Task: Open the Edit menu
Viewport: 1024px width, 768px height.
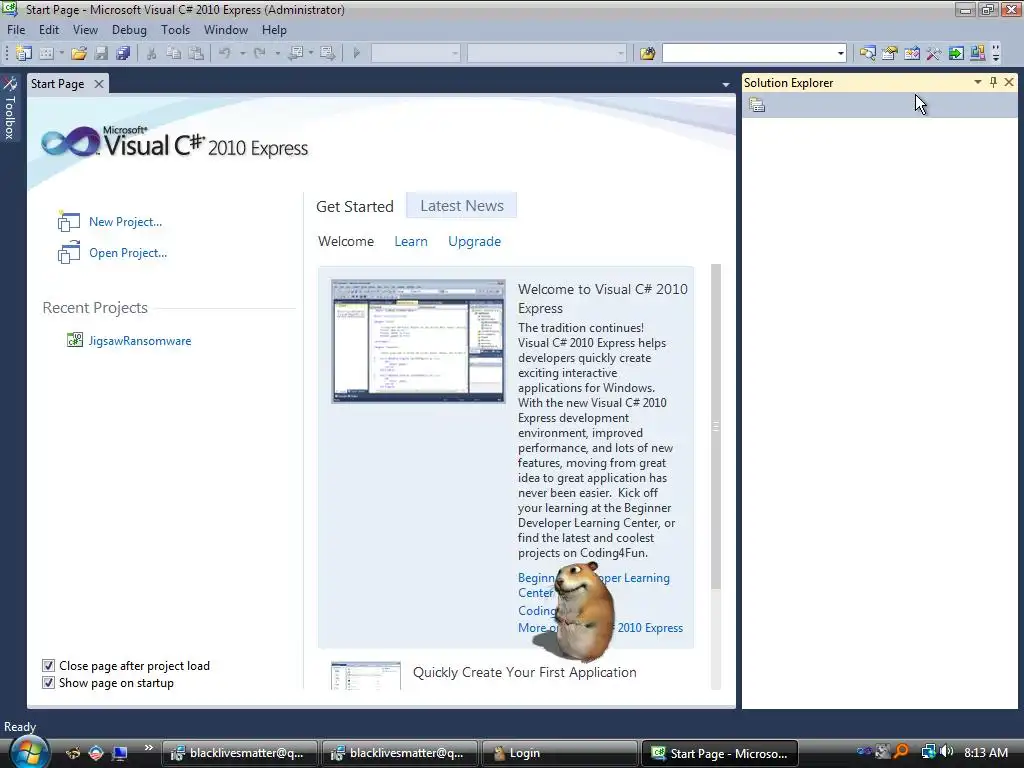Action: (x=49, y=30)
